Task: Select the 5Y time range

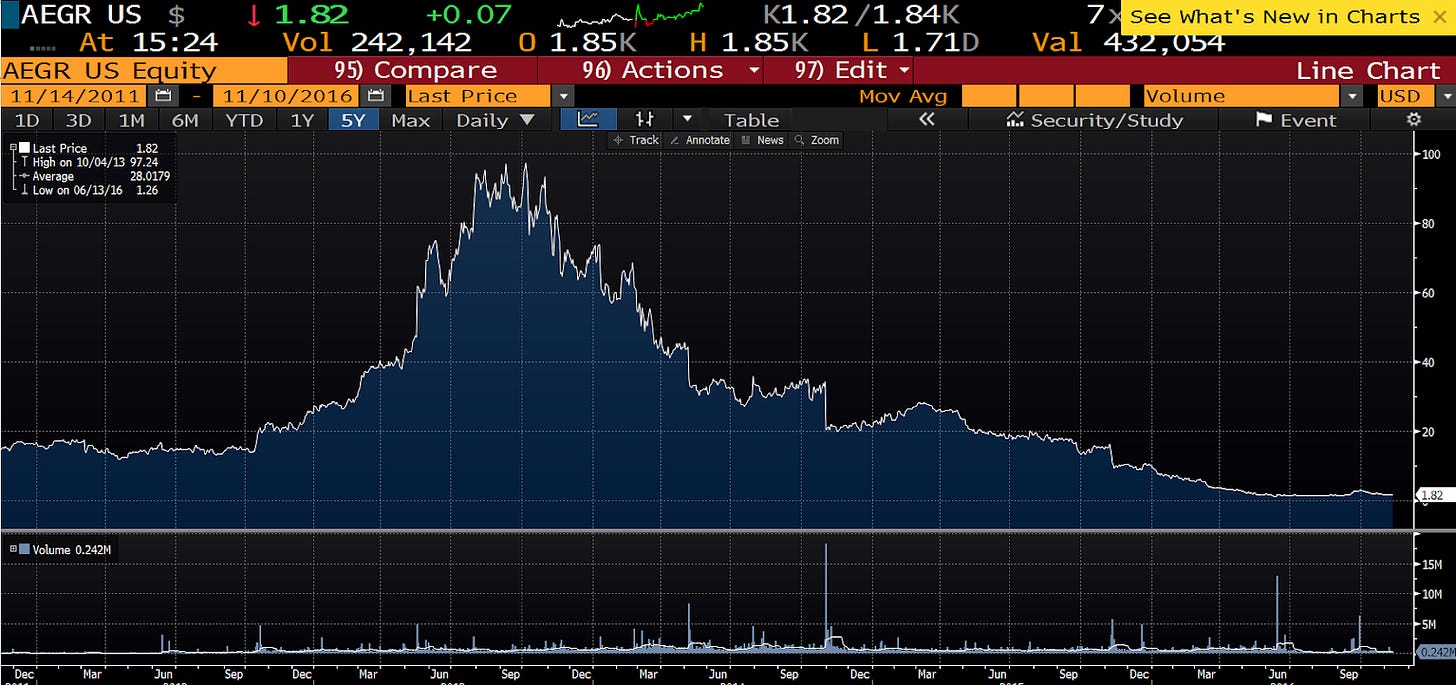Action: click(354, 120)
